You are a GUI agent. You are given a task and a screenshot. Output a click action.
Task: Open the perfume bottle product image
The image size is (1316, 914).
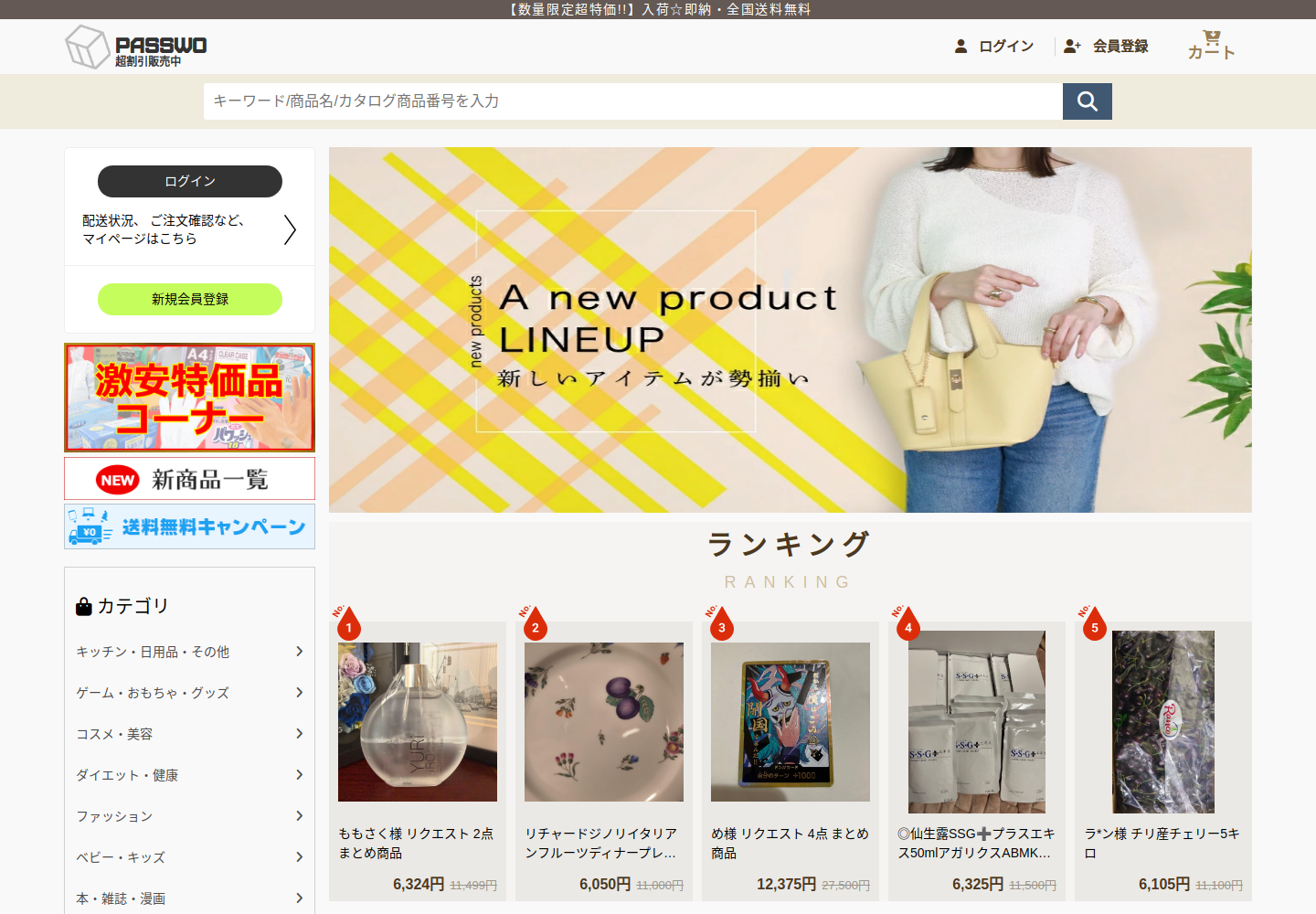(418, 722)
